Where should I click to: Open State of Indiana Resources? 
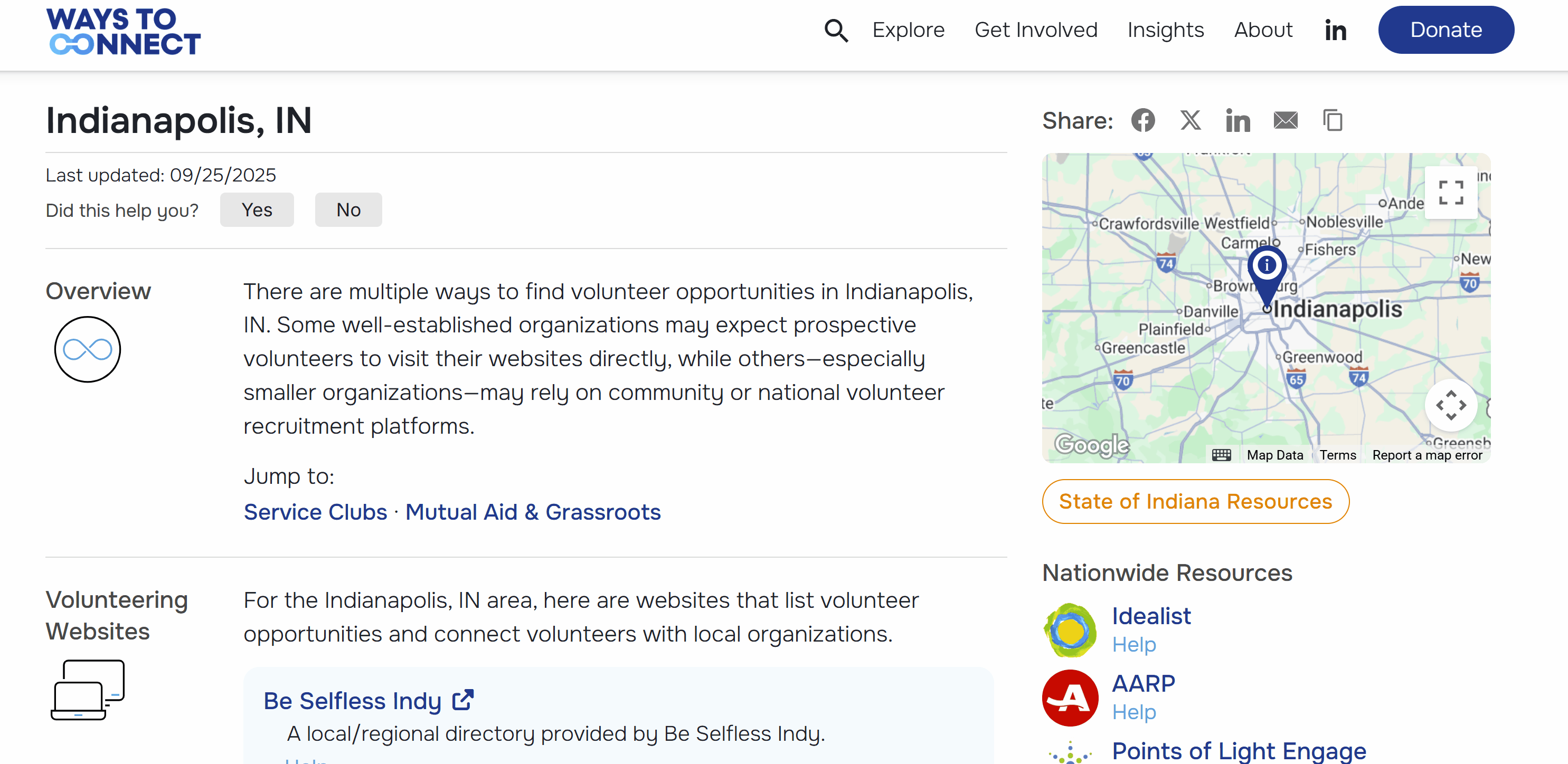(1195, 501)
